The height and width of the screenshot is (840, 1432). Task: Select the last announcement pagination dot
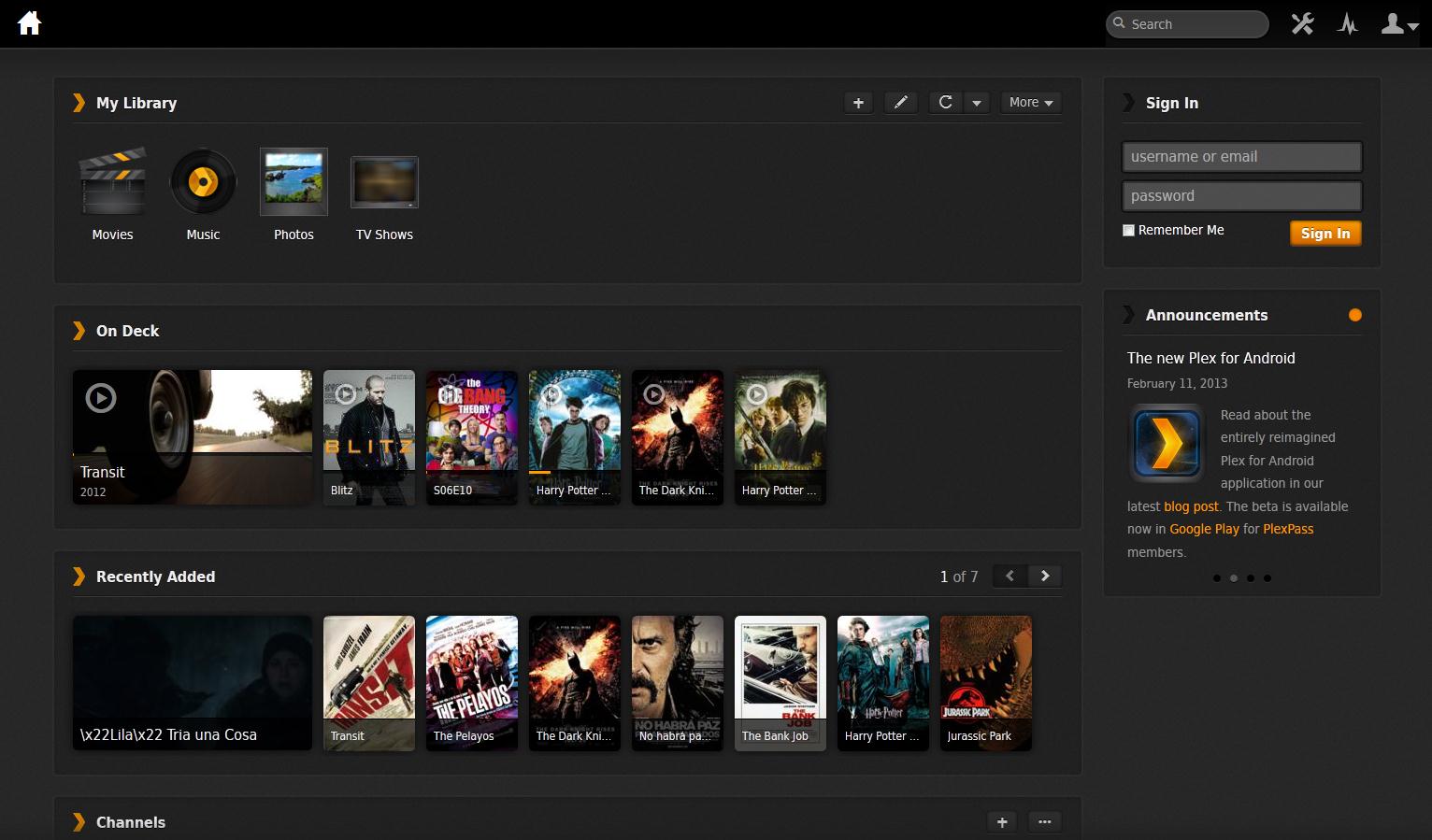[x=1267, y=578]
